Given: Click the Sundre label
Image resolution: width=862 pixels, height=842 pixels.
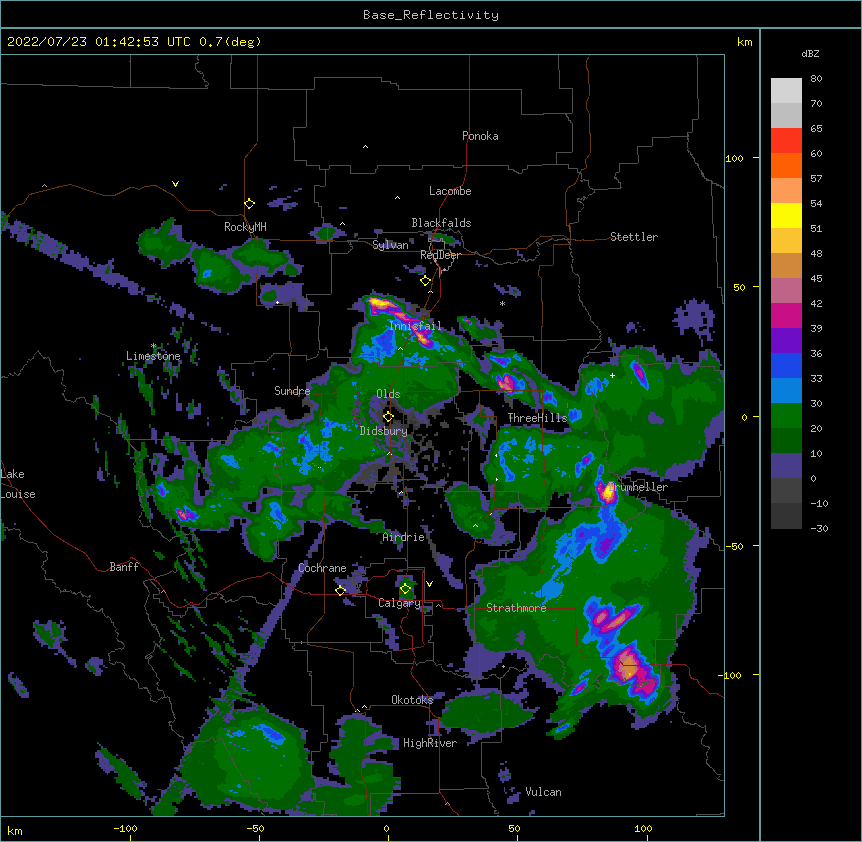Looking at the screenshot, I should point(292,391).
